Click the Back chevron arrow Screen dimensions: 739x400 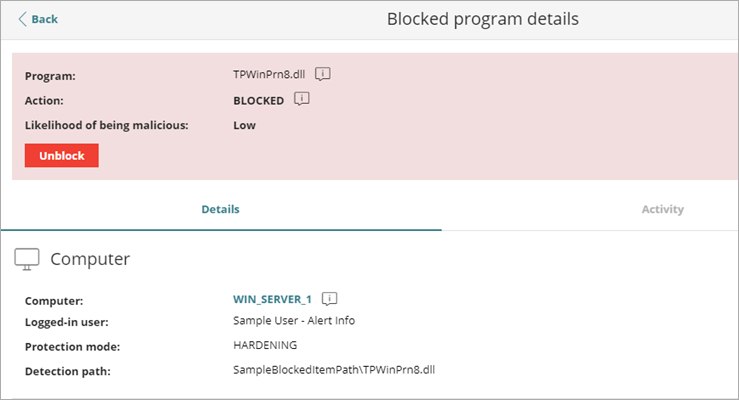click(23, 19)
